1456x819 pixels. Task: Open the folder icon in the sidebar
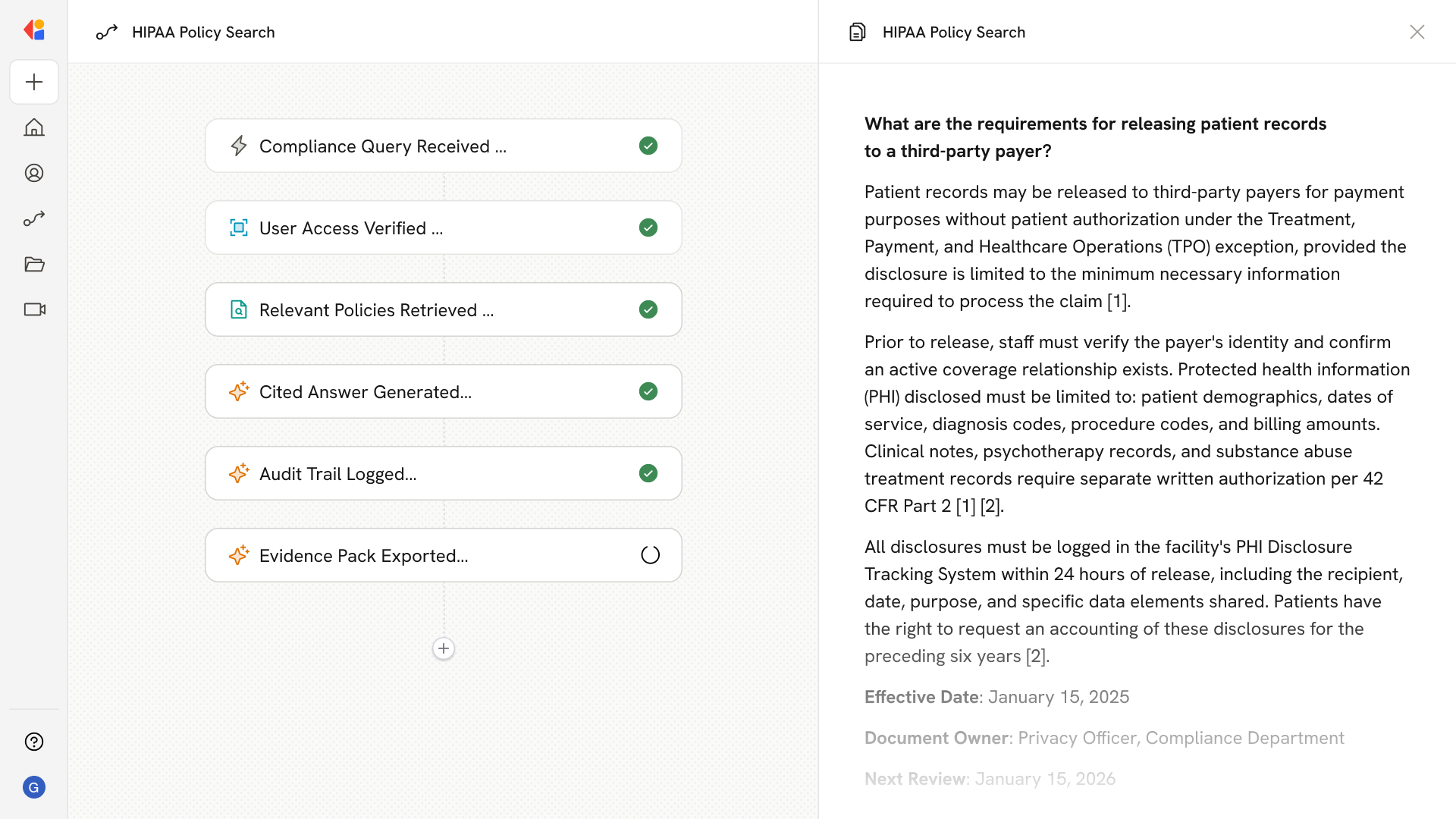tap(34, 264)
